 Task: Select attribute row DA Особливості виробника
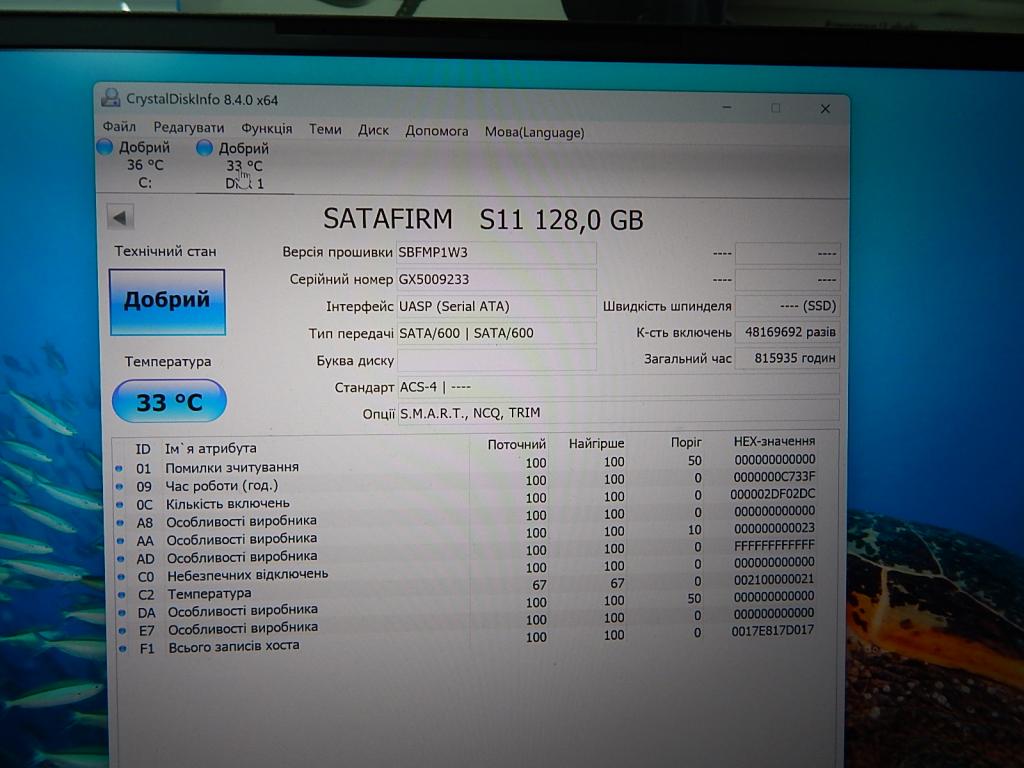click(x=465, y=605)
